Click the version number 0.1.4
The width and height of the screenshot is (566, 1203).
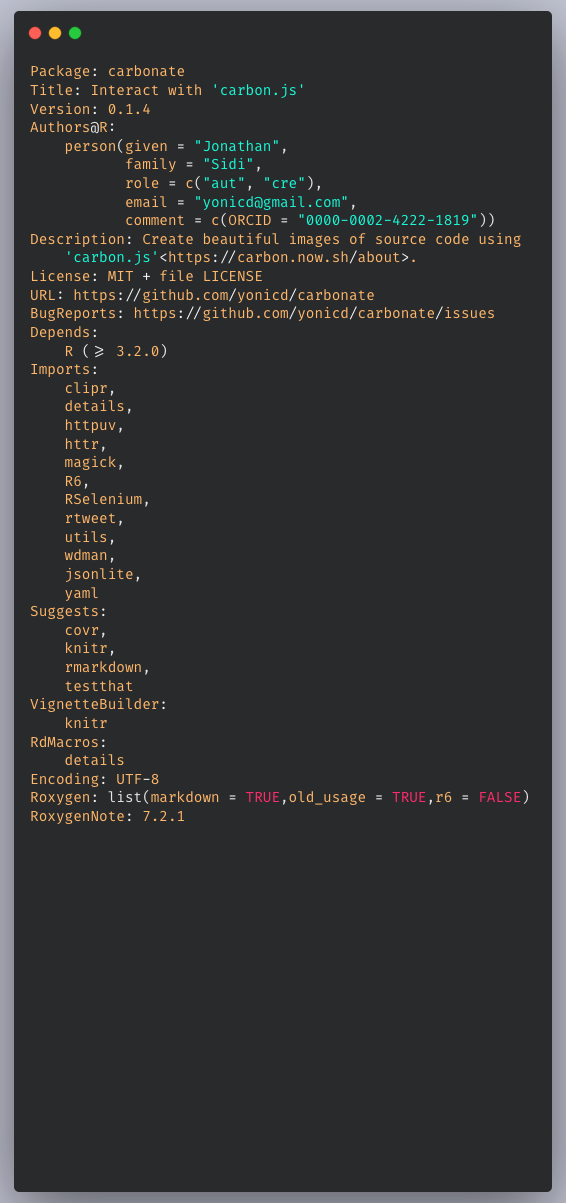pos(129,109)
